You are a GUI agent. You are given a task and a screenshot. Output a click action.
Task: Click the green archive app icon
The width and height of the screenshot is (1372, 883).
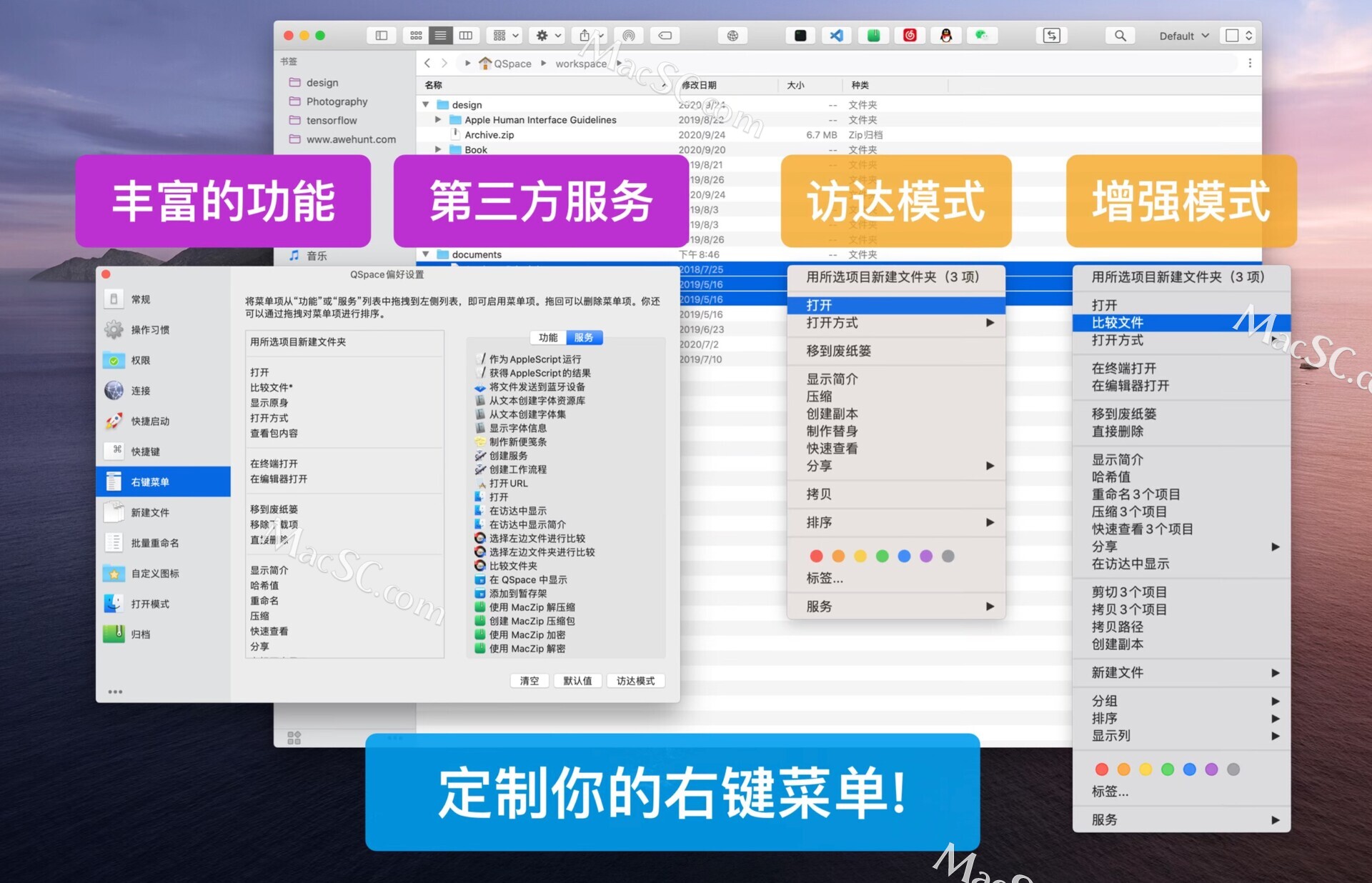pyautogui.click(x=873, y=36)
